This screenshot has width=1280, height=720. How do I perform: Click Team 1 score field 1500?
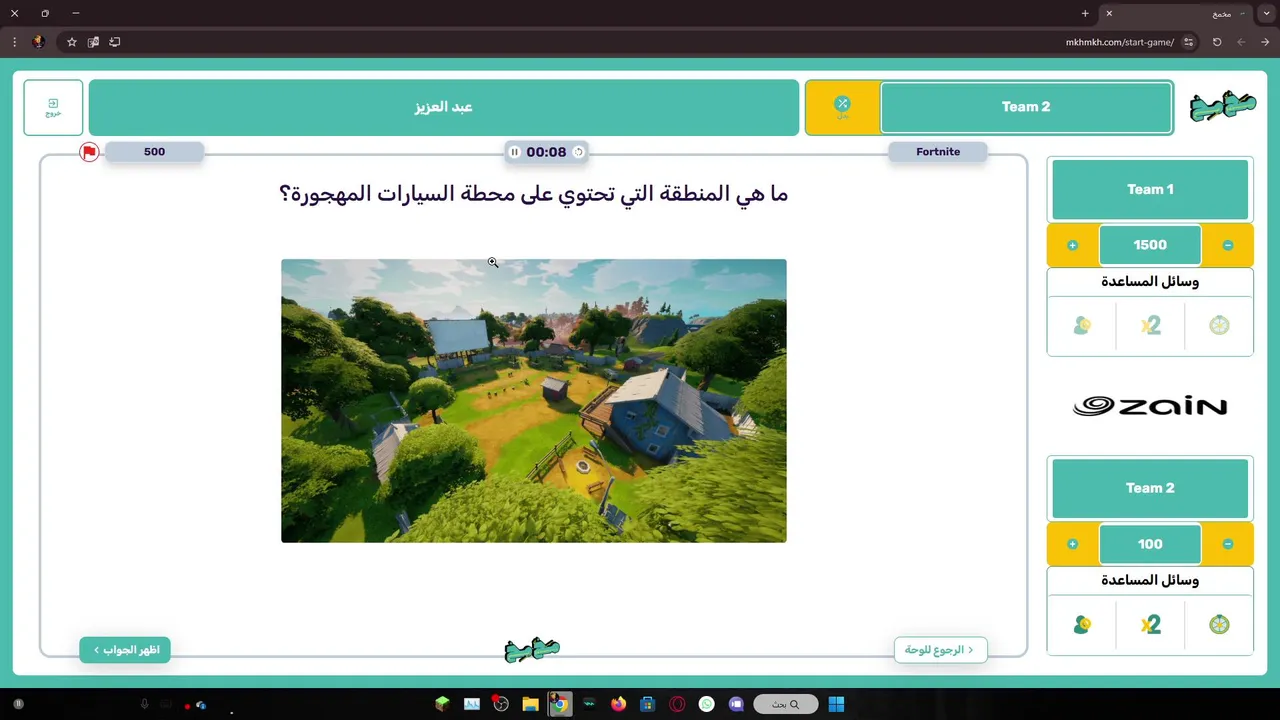click(x=1150, y=245)
